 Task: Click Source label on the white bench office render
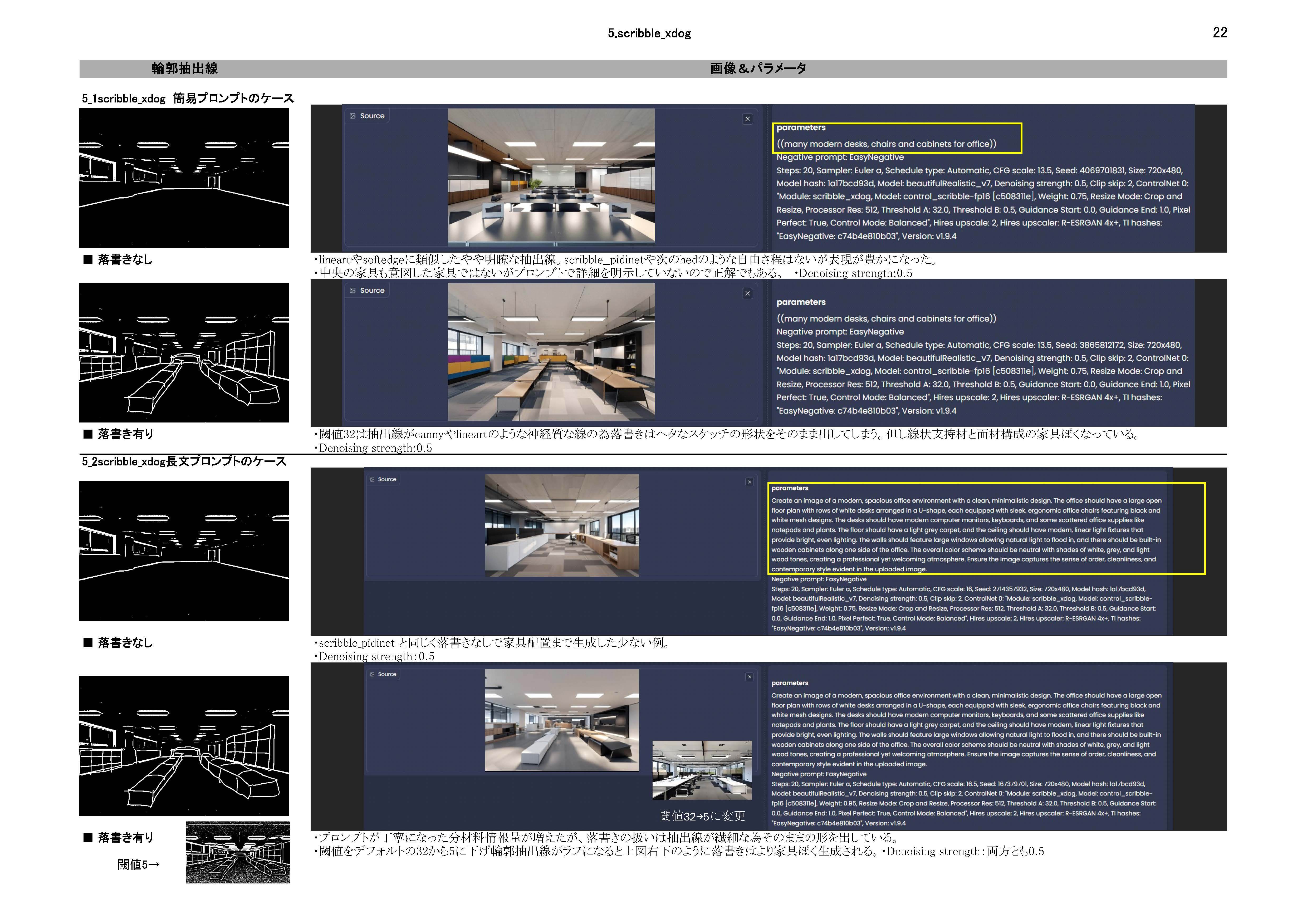(386, 674)
